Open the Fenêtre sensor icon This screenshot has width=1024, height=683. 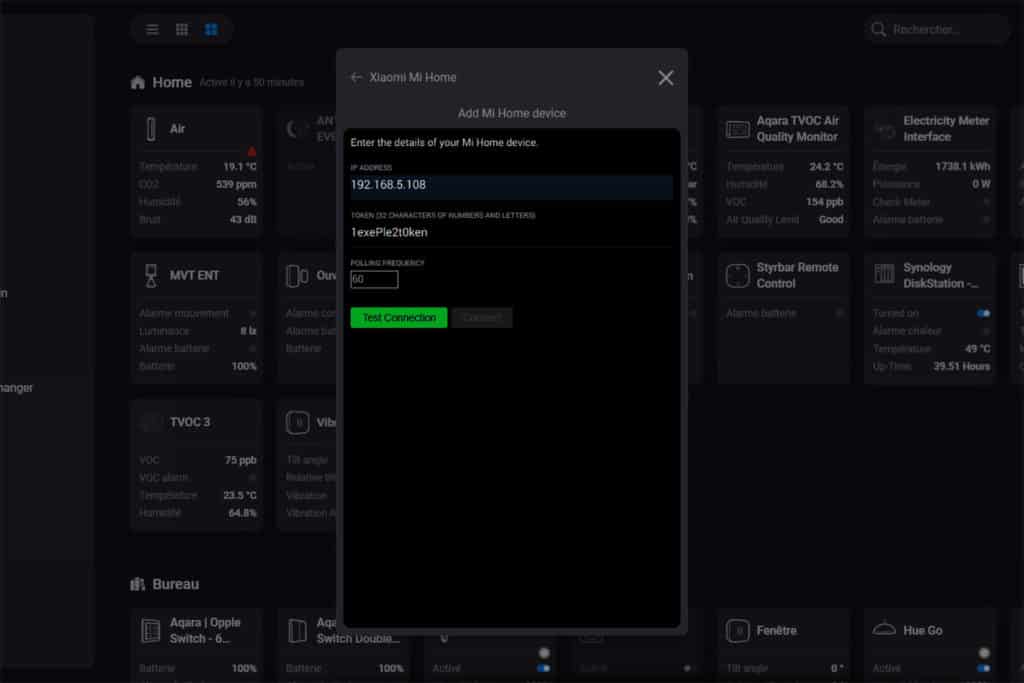(x=737, y=631)
